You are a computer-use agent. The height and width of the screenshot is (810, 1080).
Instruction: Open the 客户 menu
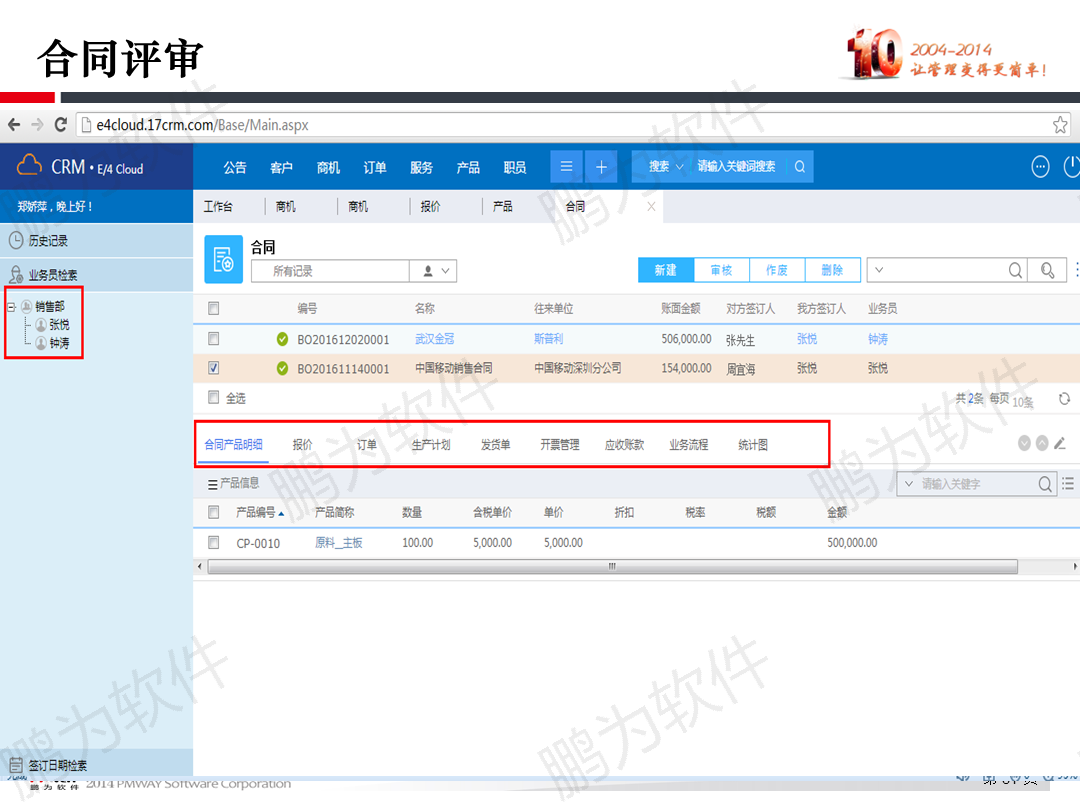[281, 167]
